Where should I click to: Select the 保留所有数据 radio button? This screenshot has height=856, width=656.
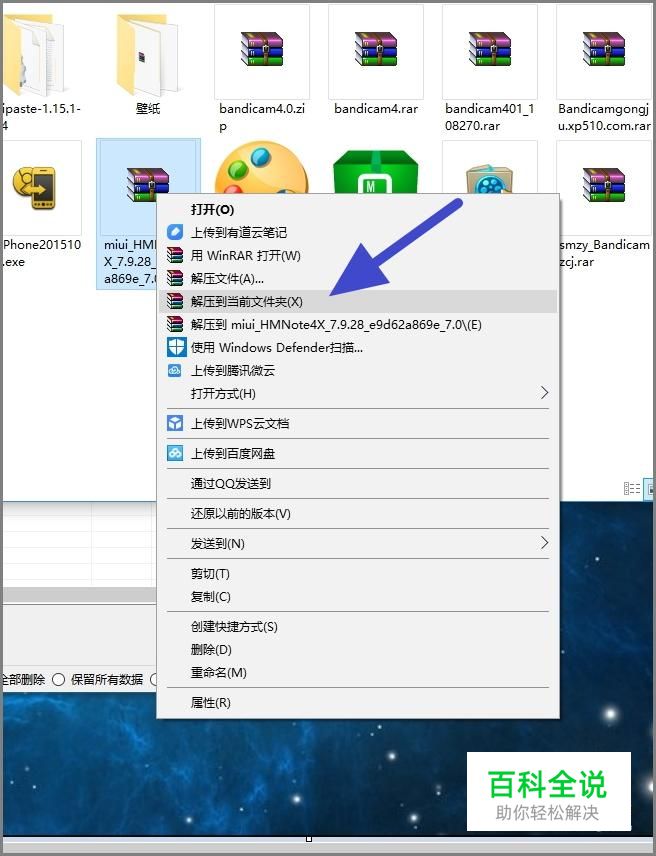tap(58, 679)
